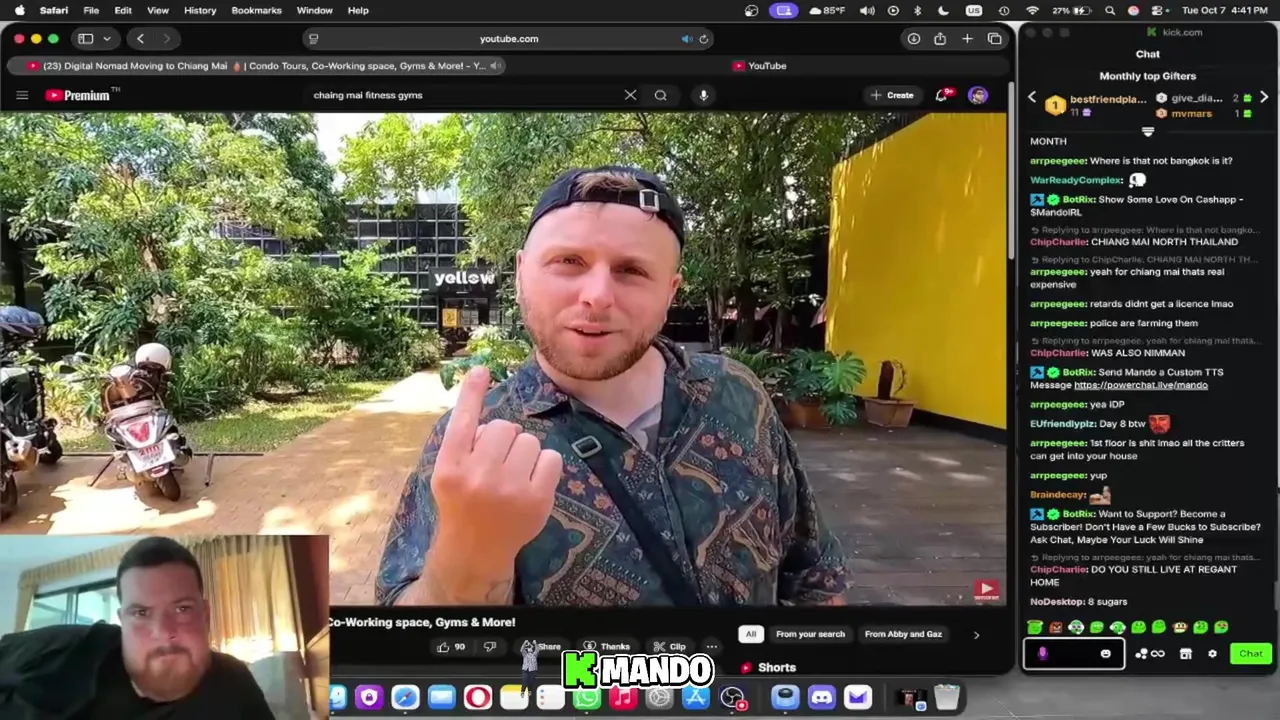
Task: Send message with the green Chat button
Action: pos(1251,654)
